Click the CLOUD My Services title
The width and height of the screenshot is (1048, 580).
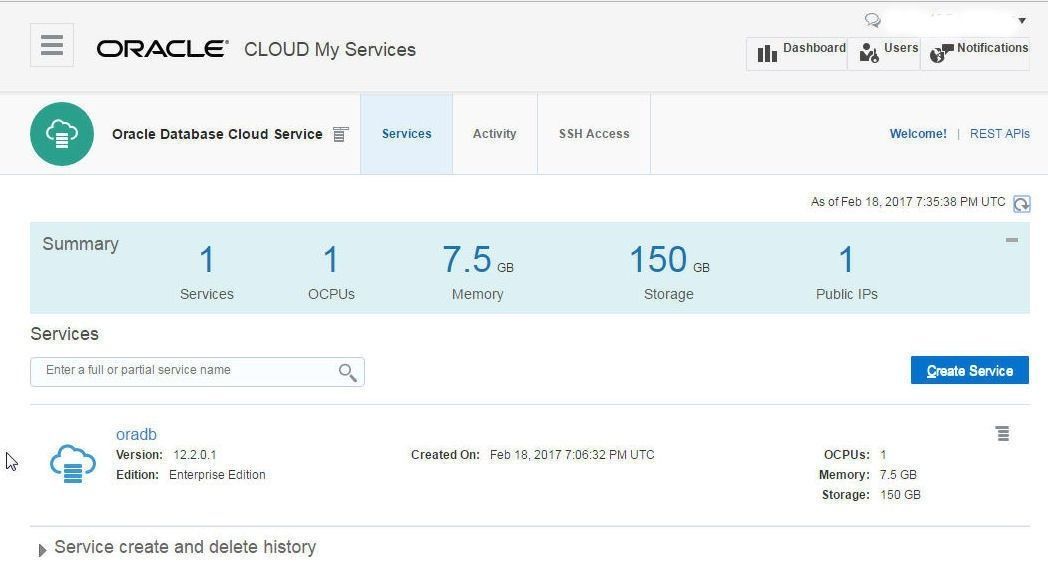coord(330,49)
